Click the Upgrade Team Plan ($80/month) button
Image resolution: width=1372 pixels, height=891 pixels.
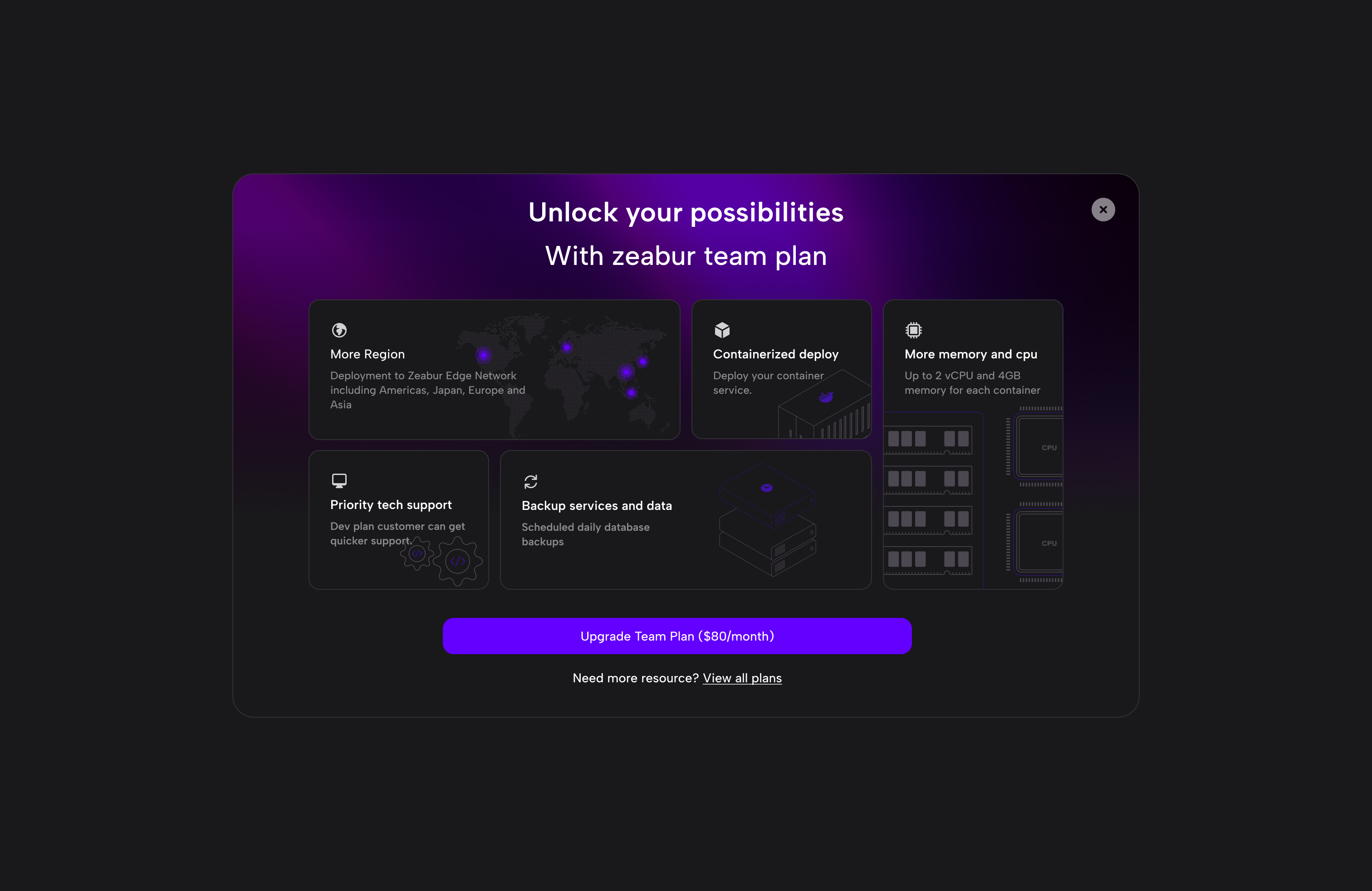(677, 636)
